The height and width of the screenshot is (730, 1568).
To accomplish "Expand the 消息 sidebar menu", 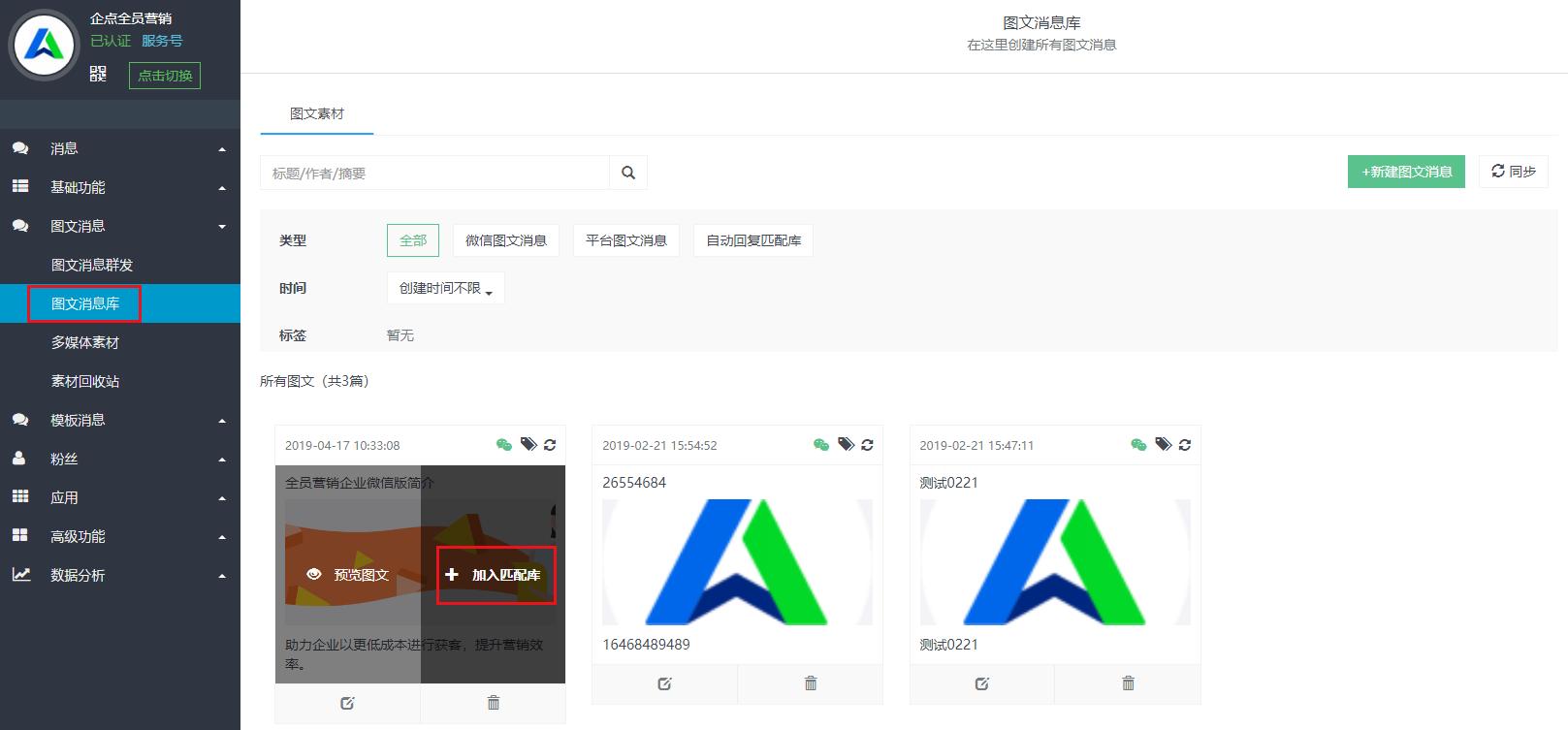I will (x=120, y=148).
